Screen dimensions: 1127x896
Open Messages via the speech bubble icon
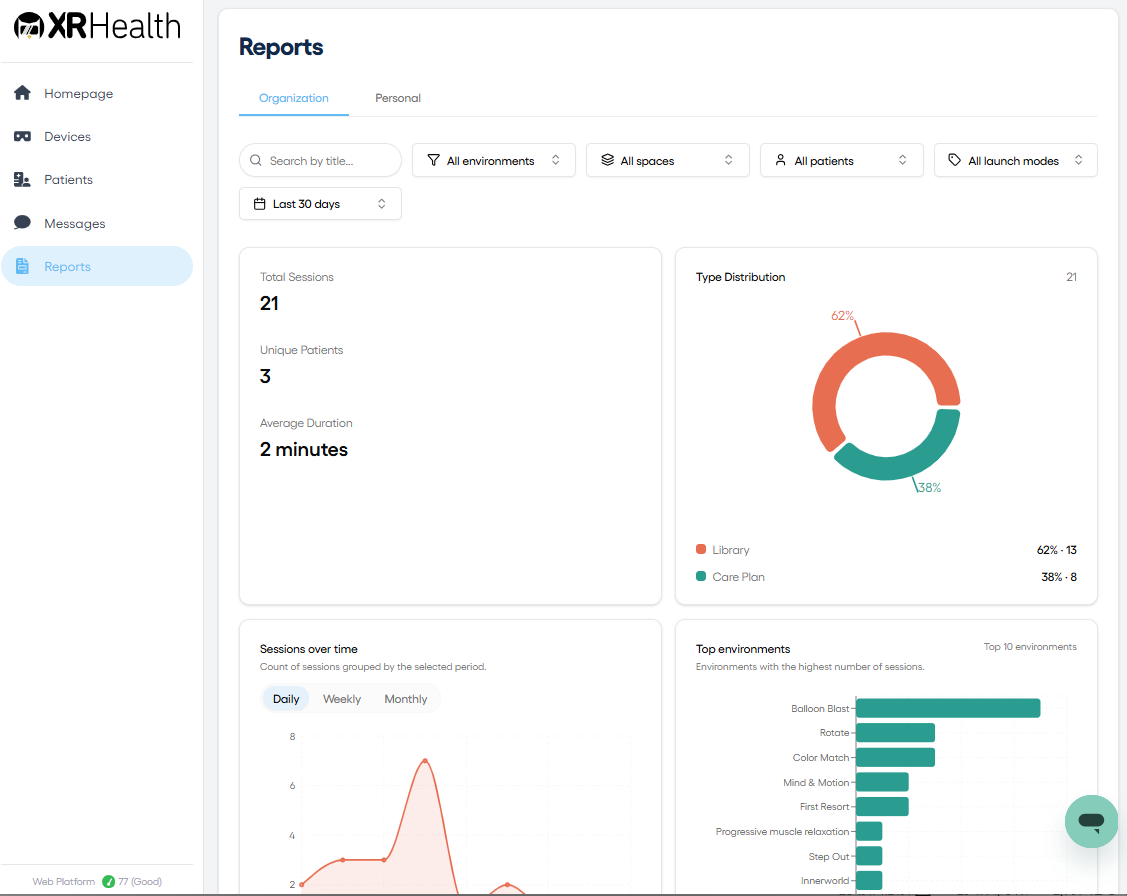point(22,223)
